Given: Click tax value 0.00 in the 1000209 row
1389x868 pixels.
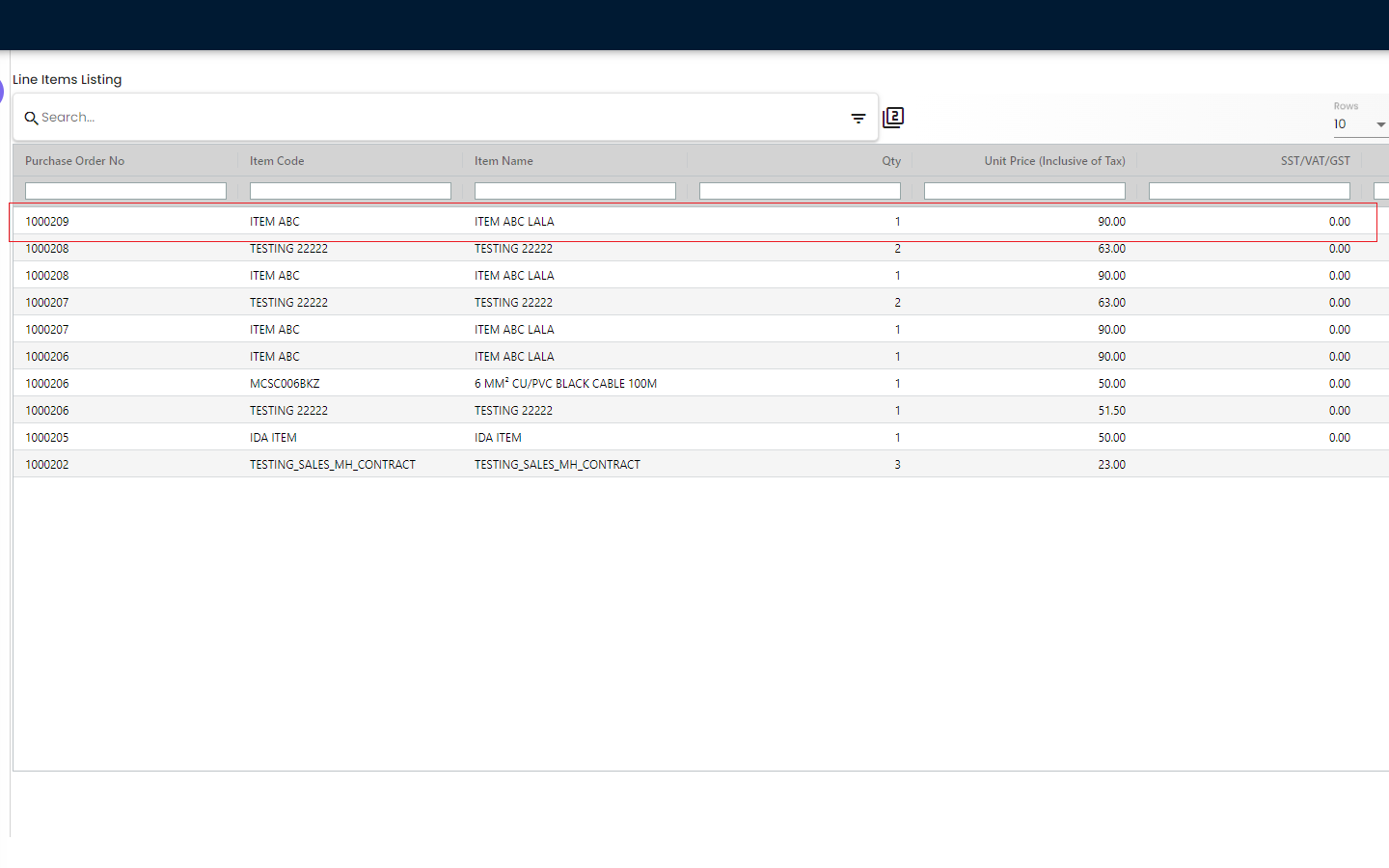Looking at the screenshot, I should point(1339,222).
